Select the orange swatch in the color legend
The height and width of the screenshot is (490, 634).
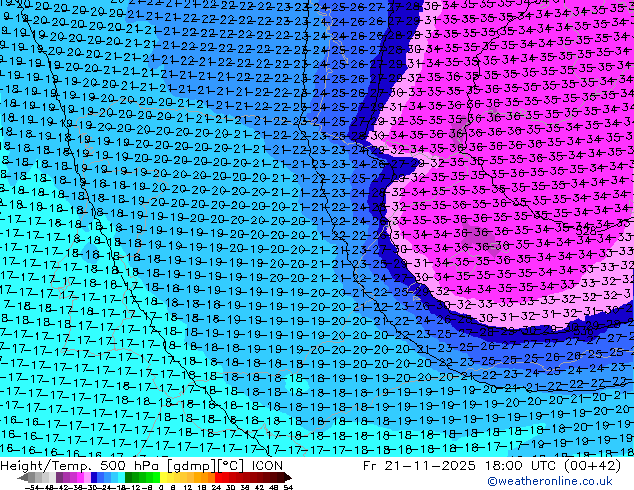click(205, 477)
